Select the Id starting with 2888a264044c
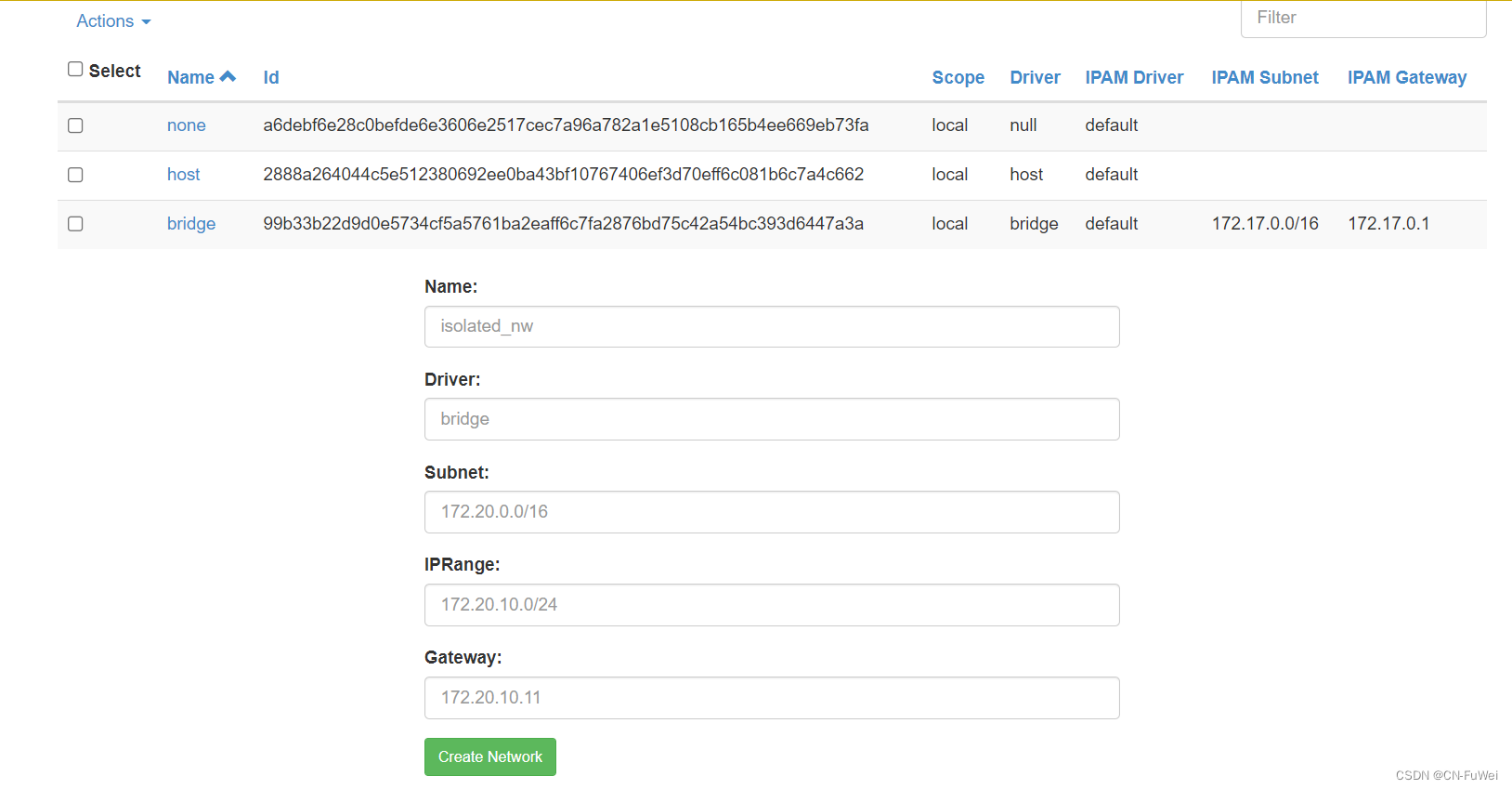This screenshot has width=1512, height=789. (563, 175)
